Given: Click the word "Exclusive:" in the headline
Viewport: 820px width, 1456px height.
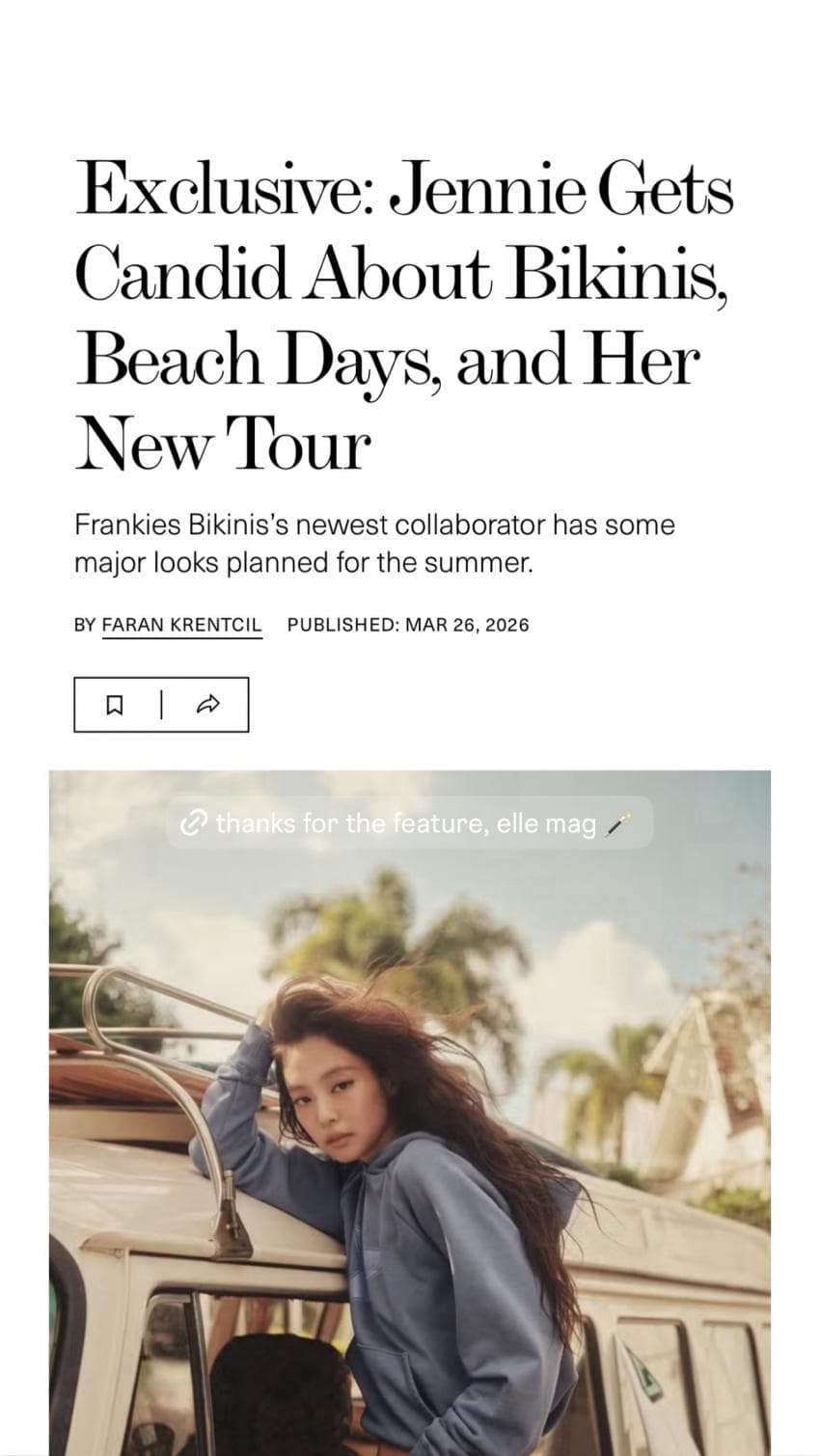Looking at the screenshot, I should coord(227,190).
